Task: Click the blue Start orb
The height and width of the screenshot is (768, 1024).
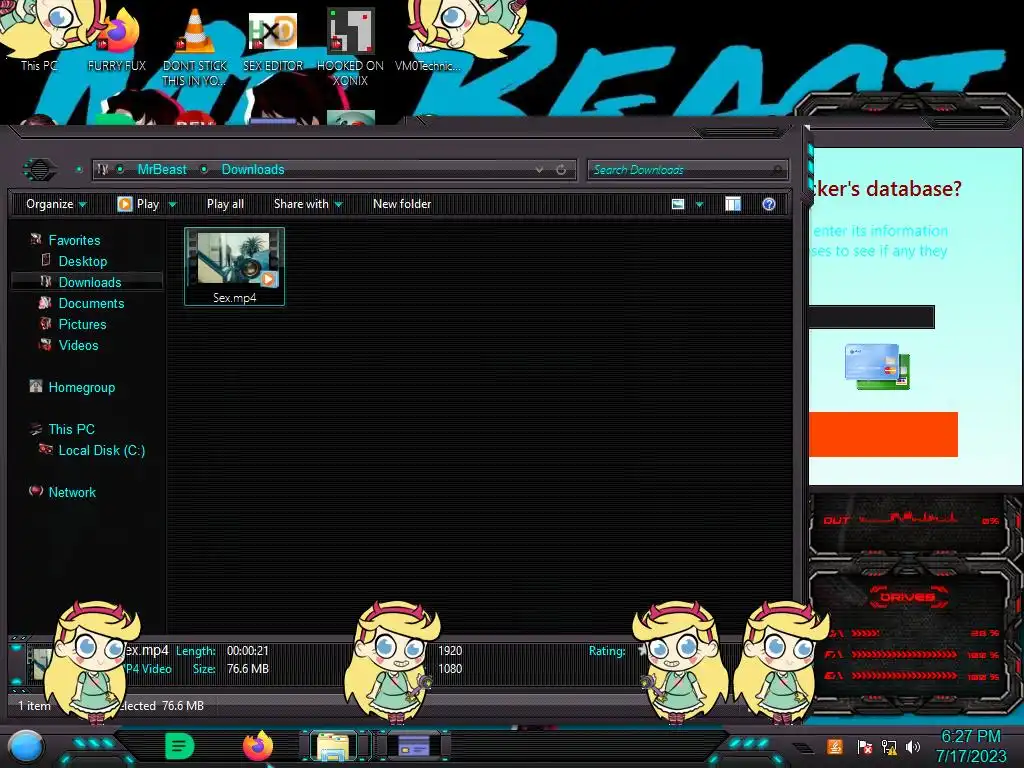Action: 26,747
